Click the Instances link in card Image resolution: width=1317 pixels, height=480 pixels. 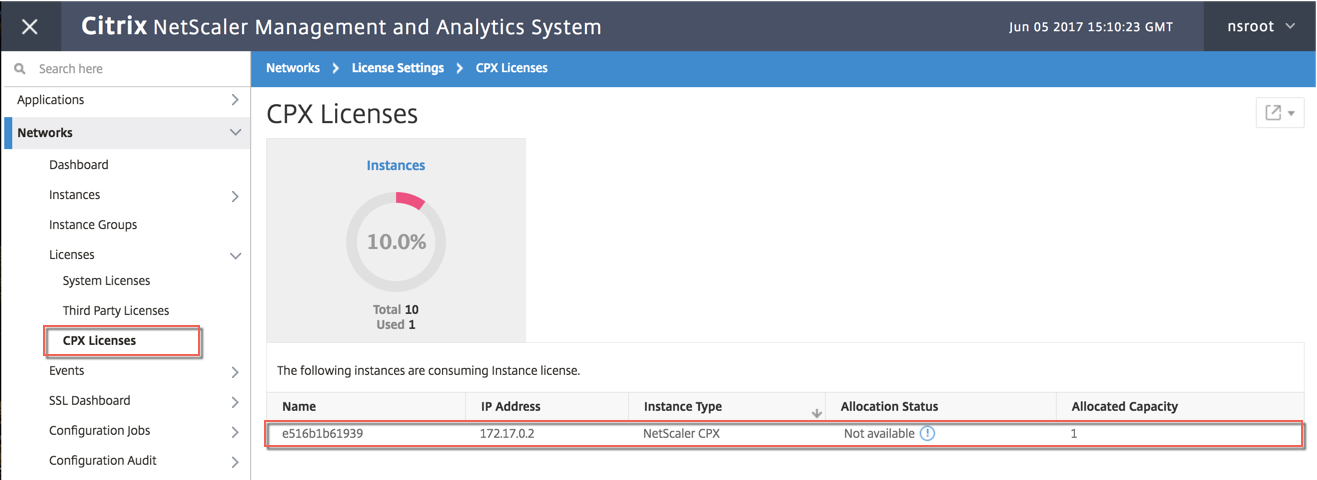tap(396, 166)
